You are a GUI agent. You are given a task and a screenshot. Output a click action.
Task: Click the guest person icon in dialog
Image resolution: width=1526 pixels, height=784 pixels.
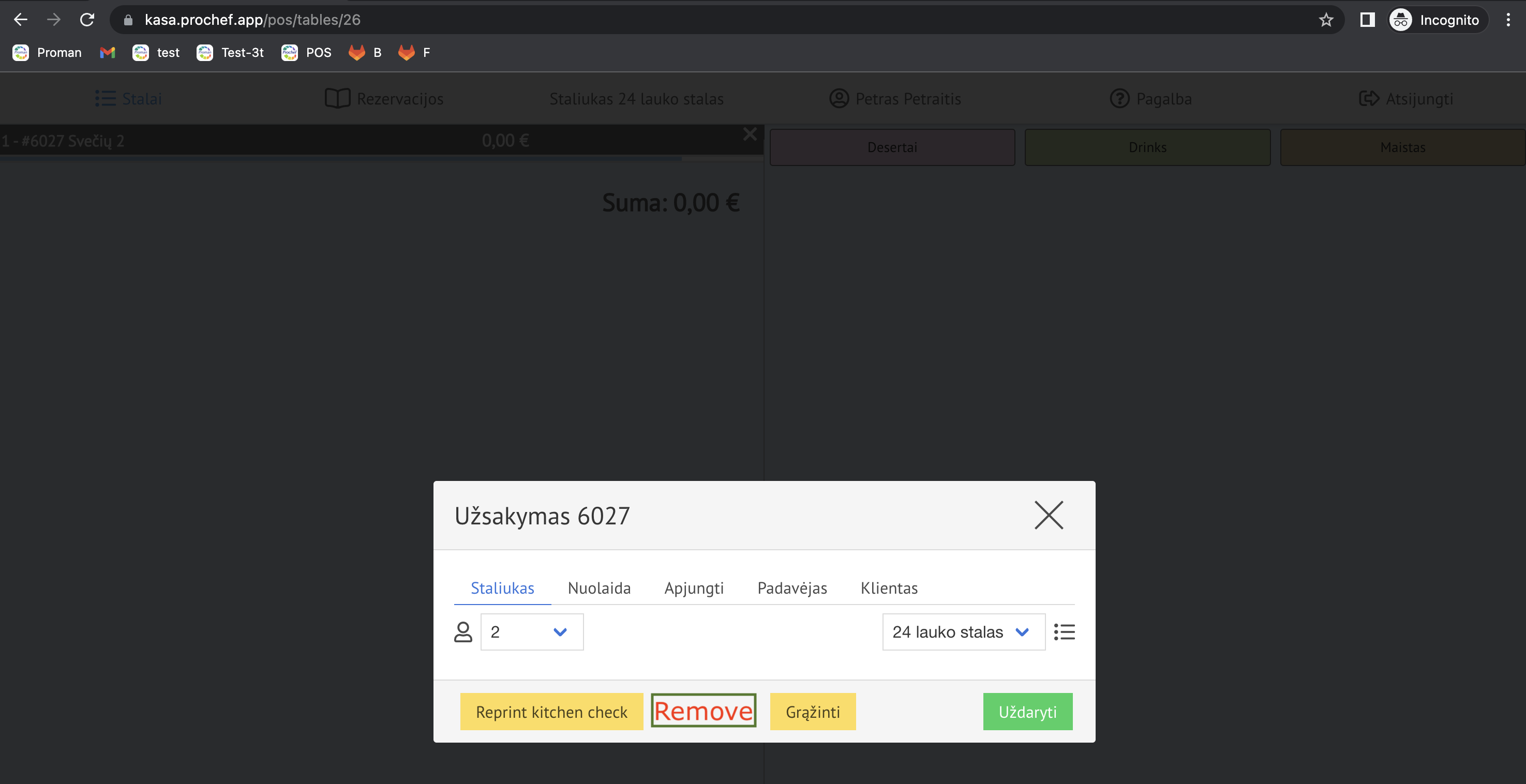pos(463,632)
